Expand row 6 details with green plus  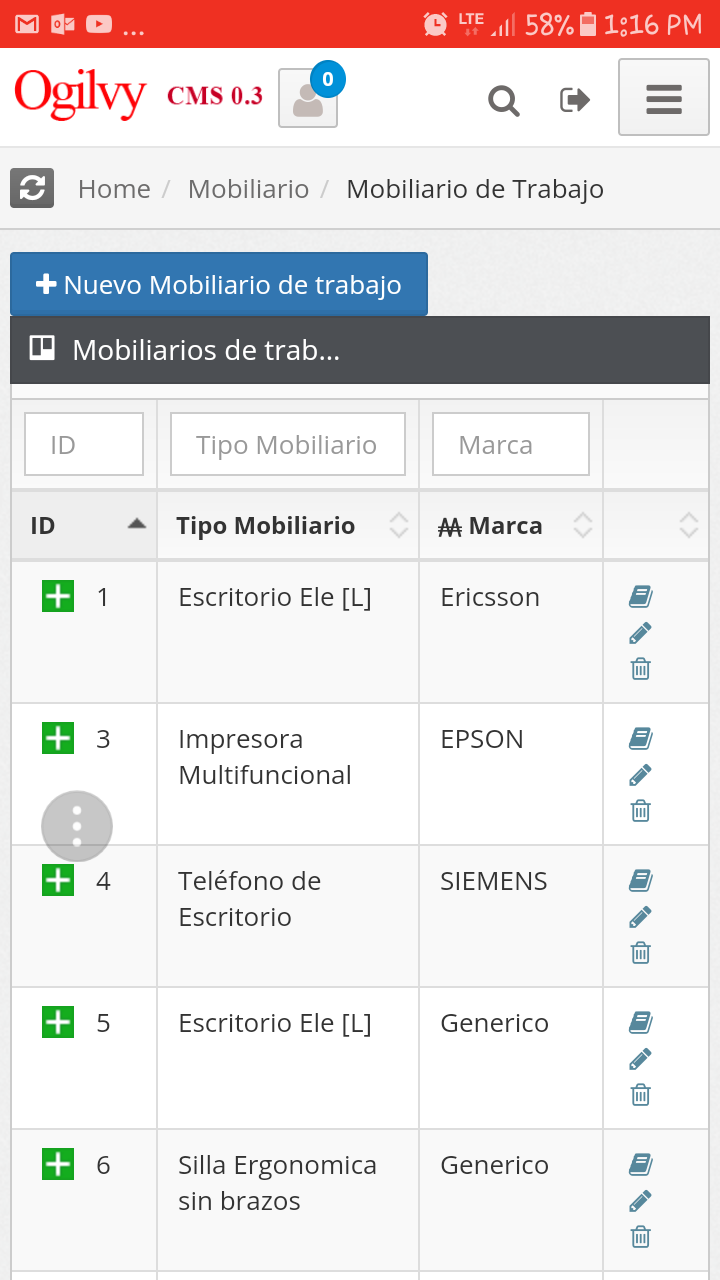[x=58, y=1164]
